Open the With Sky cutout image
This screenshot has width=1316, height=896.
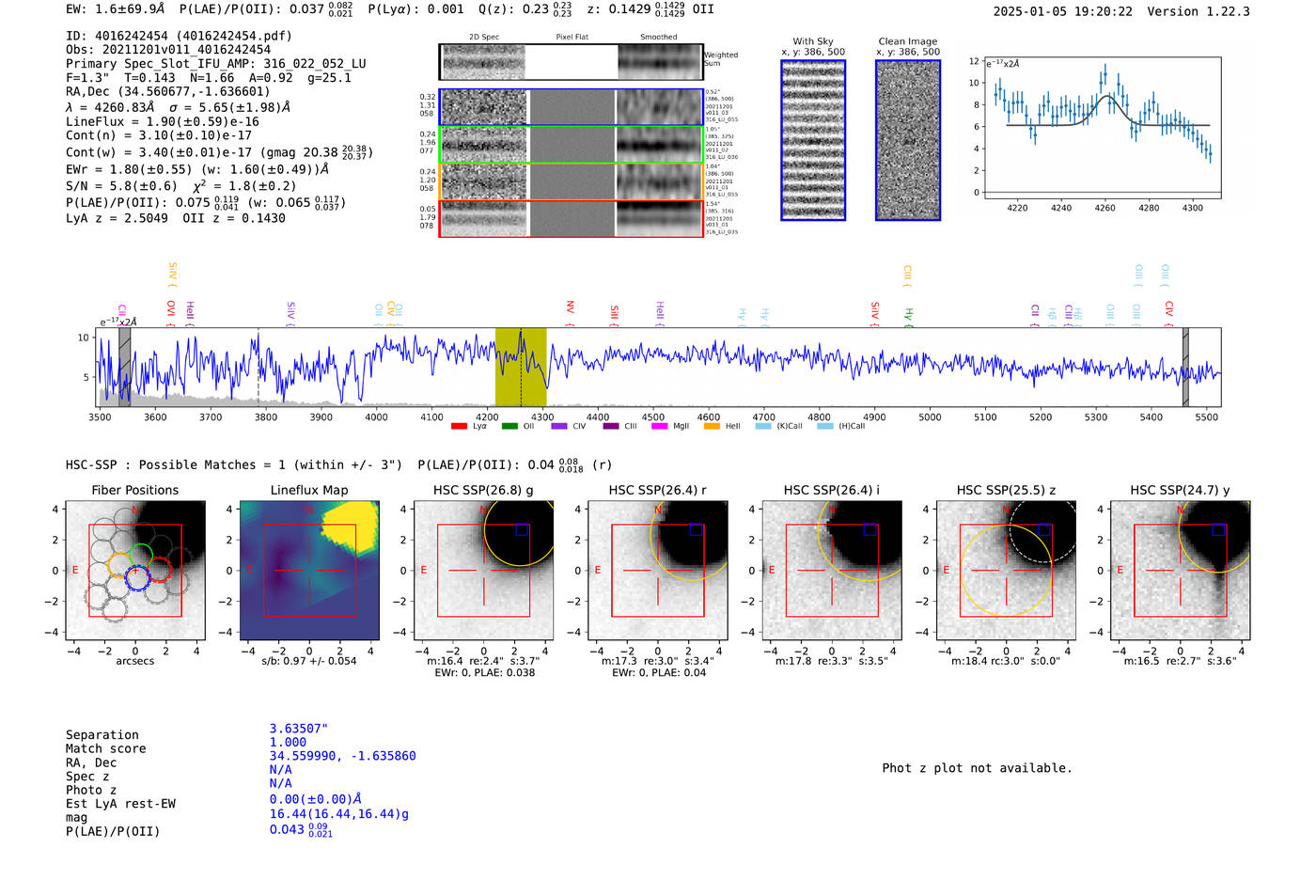813,140
